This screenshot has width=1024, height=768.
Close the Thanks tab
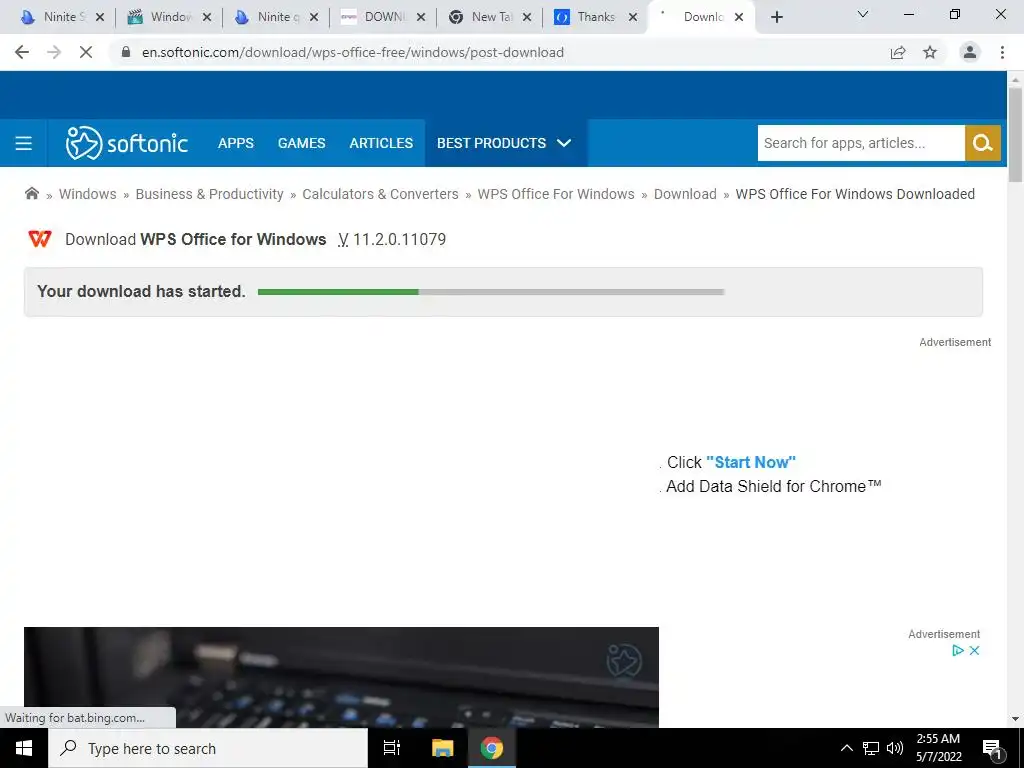click(633, 18)
